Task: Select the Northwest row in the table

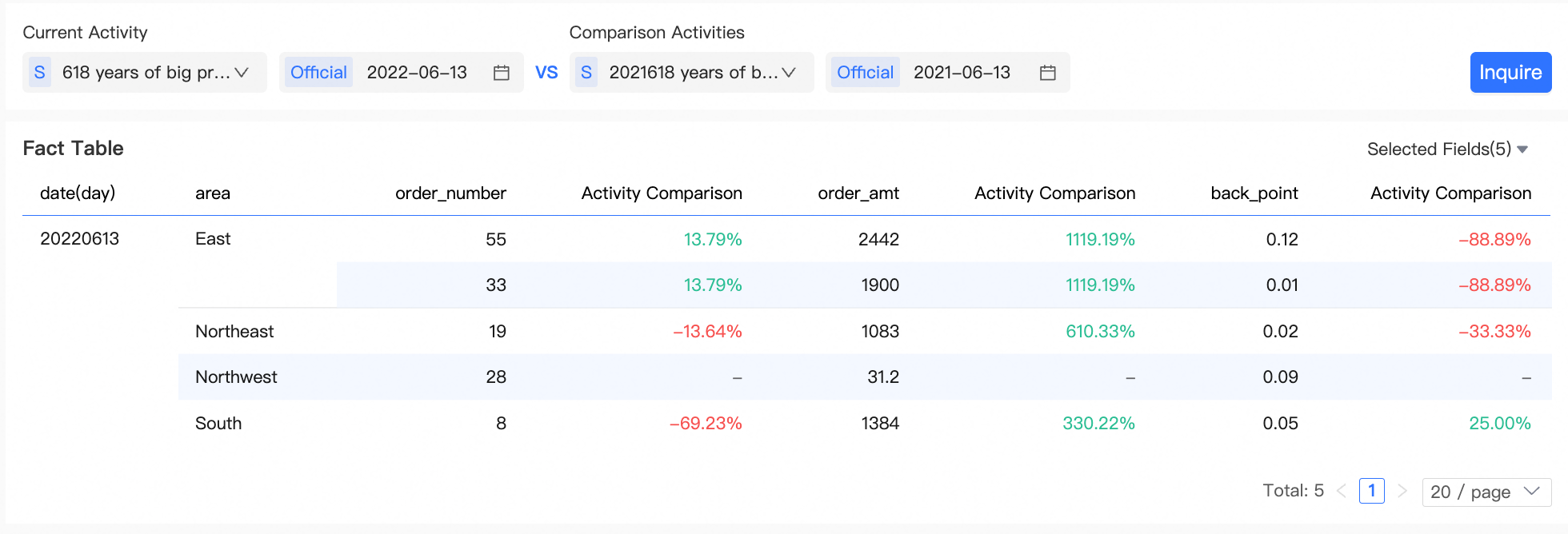Action: (236, 377)
